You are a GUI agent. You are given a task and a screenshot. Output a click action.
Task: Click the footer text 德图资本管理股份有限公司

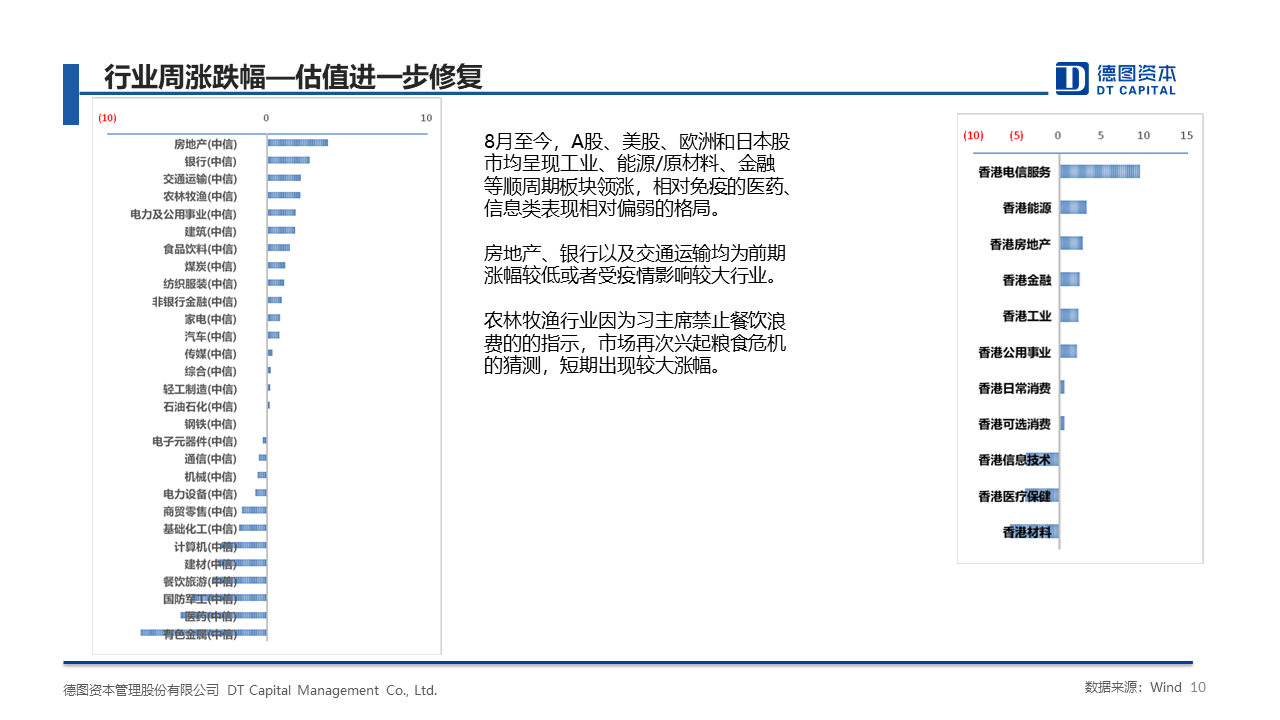coord(141,690)
